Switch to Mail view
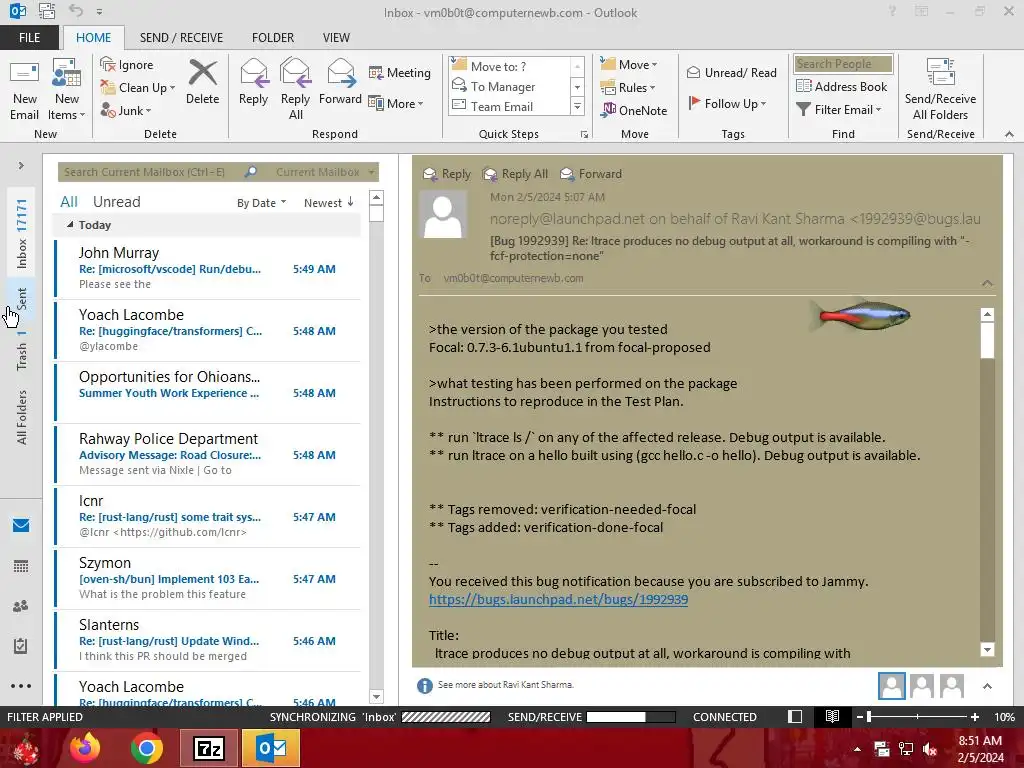Image resolution: width=1024 pixels, height=768 pixels. 21,526
